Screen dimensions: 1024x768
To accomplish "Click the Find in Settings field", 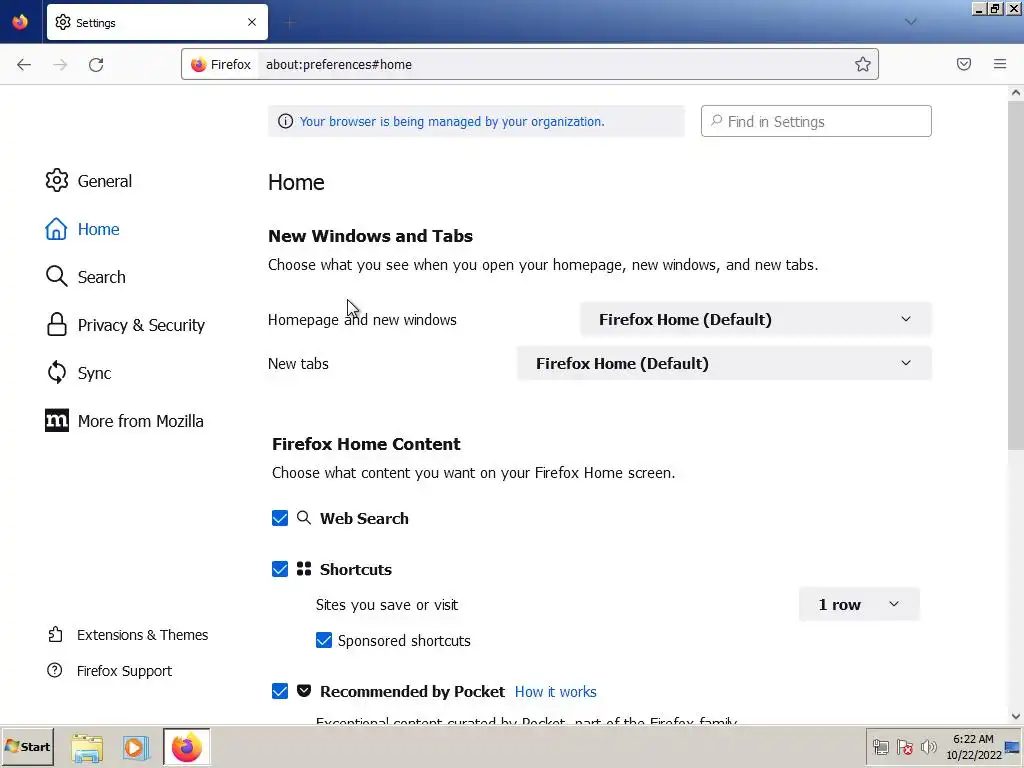I will coord(816,121).
